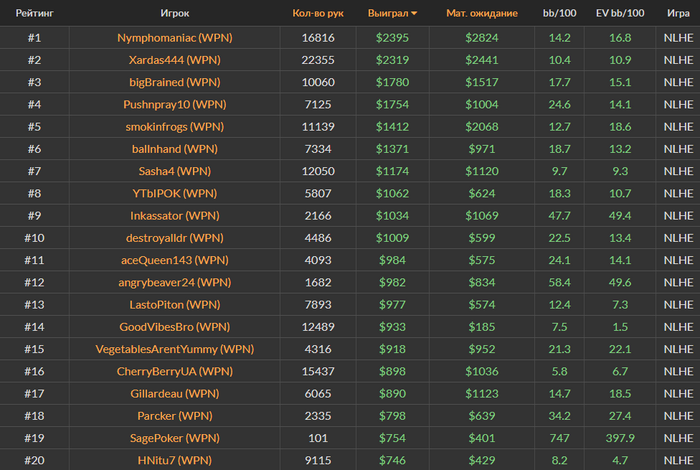Open CherryBerryUA (WPN) player page
Viewport: 700px width, 470px height.
[x=175, y=372]
